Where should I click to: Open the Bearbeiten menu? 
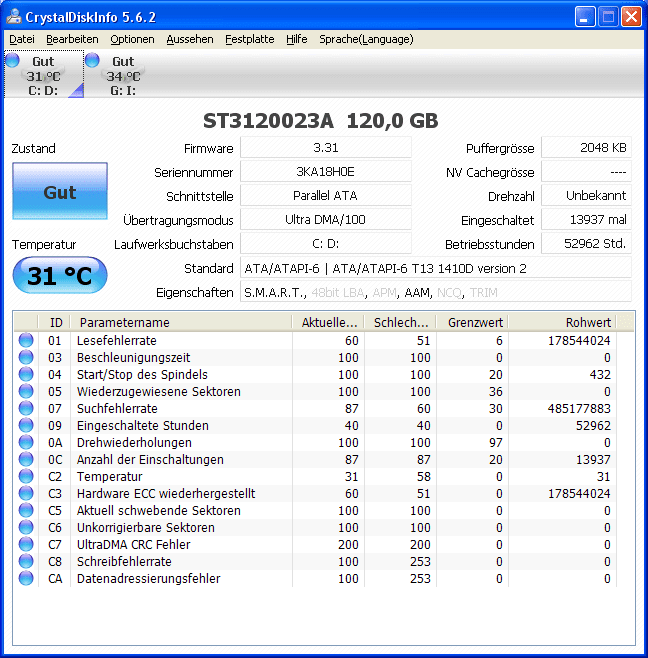coord(72,39)
